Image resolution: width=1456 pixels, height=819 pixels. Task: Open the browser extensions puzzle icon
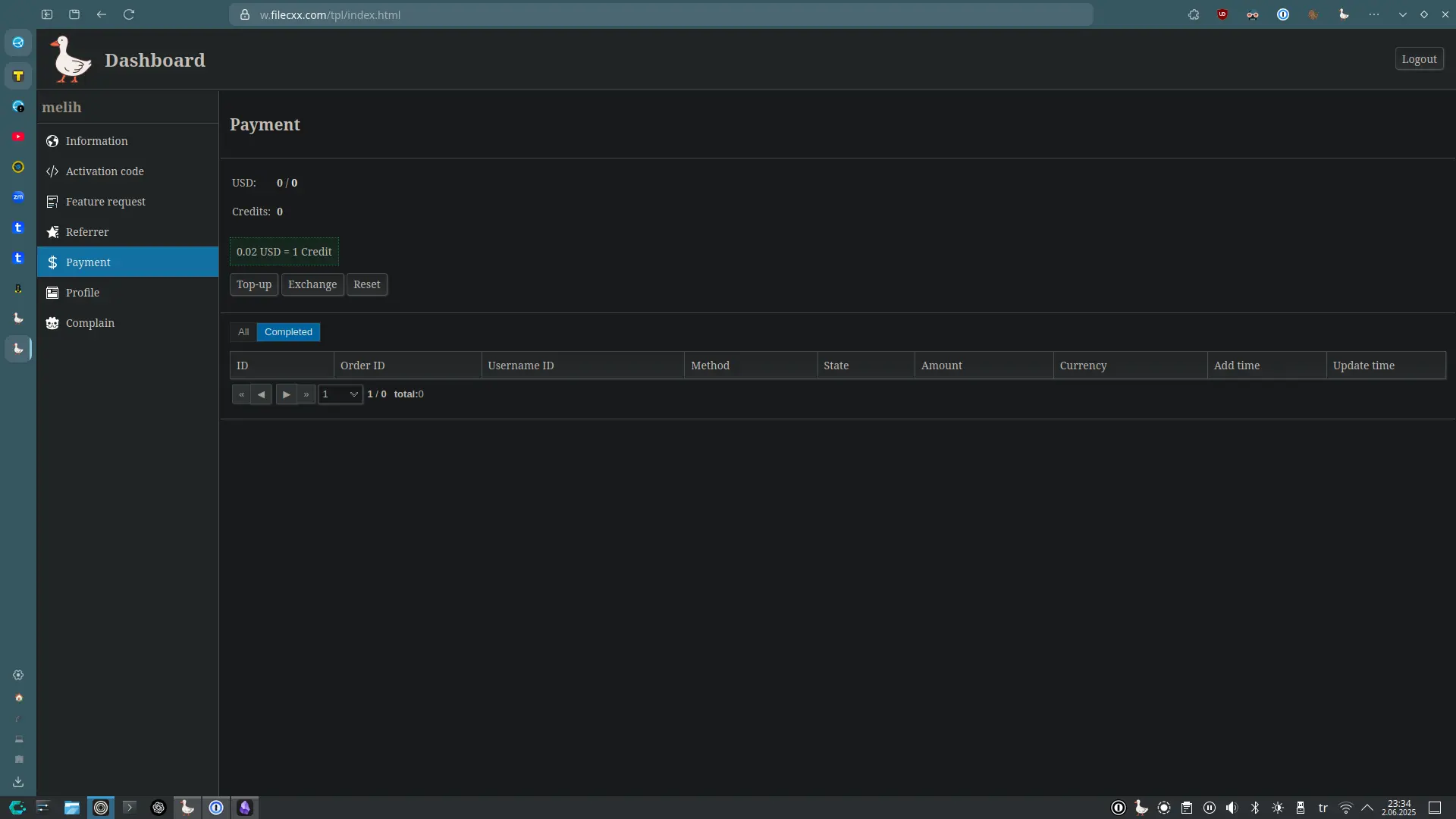[x=1194, y=14]
